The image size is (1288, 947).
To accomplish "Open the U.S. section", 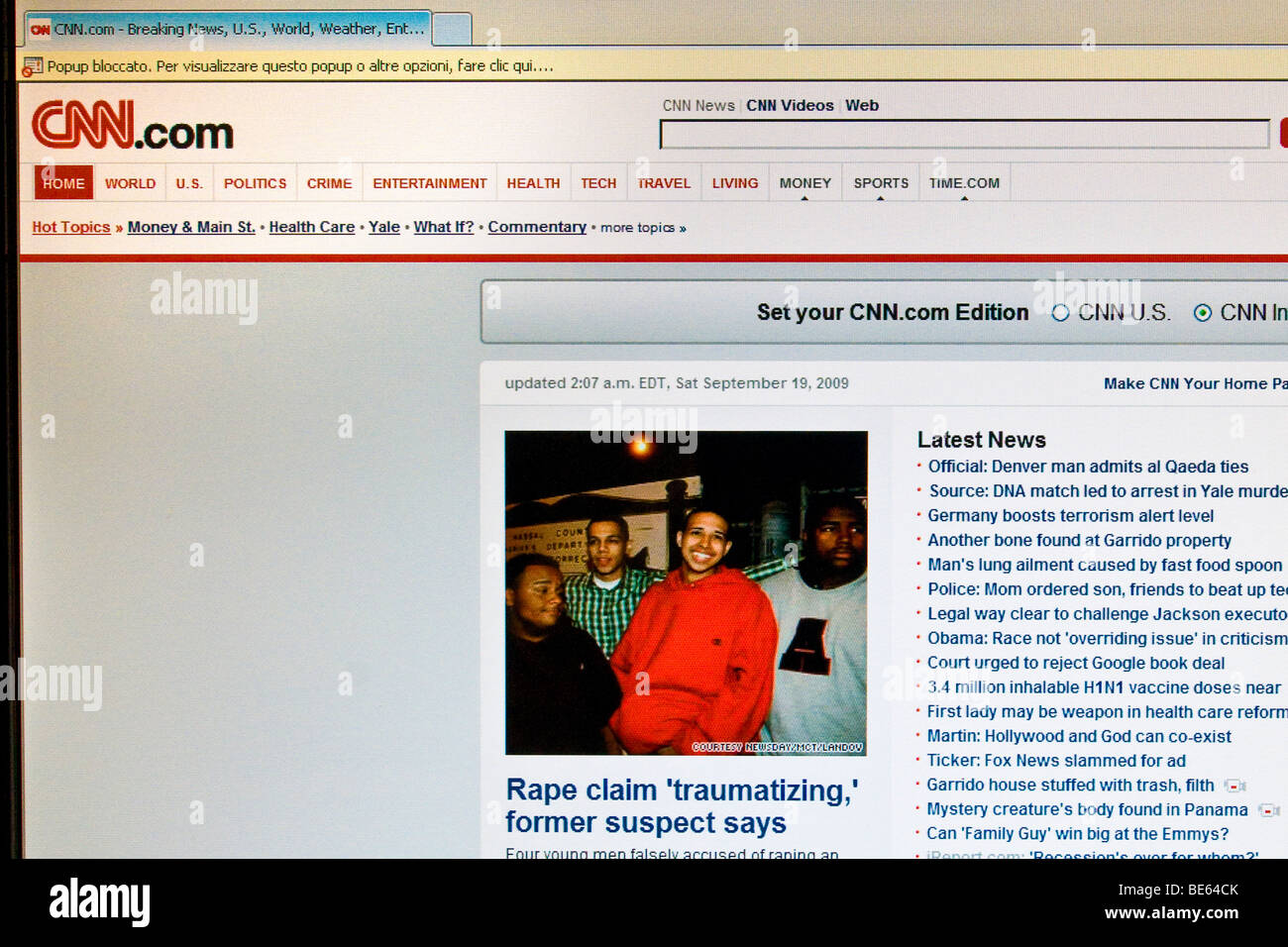I will (x=189, y=183).
